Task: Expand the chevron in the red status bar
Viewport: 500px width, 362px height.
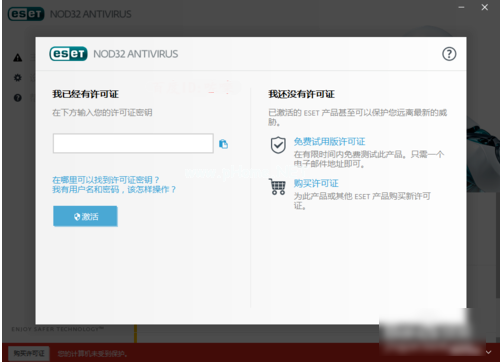Action: pos(488,352)
